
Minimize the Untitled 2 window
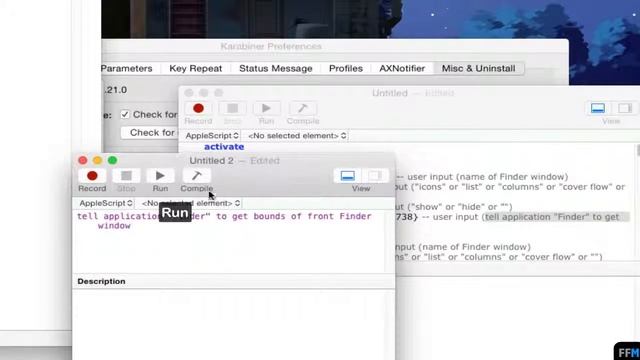pyautogui.click(x=98, y=160)
